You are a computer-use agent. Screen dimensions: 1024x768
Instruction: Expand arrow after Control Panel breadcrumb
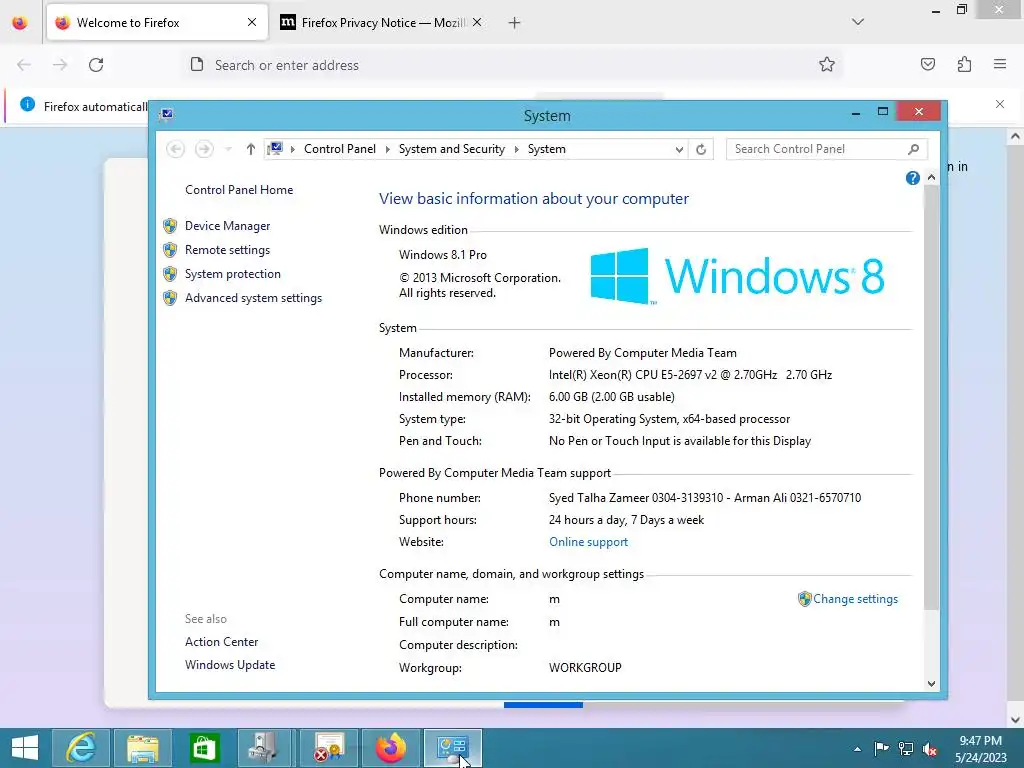point(387,150)
